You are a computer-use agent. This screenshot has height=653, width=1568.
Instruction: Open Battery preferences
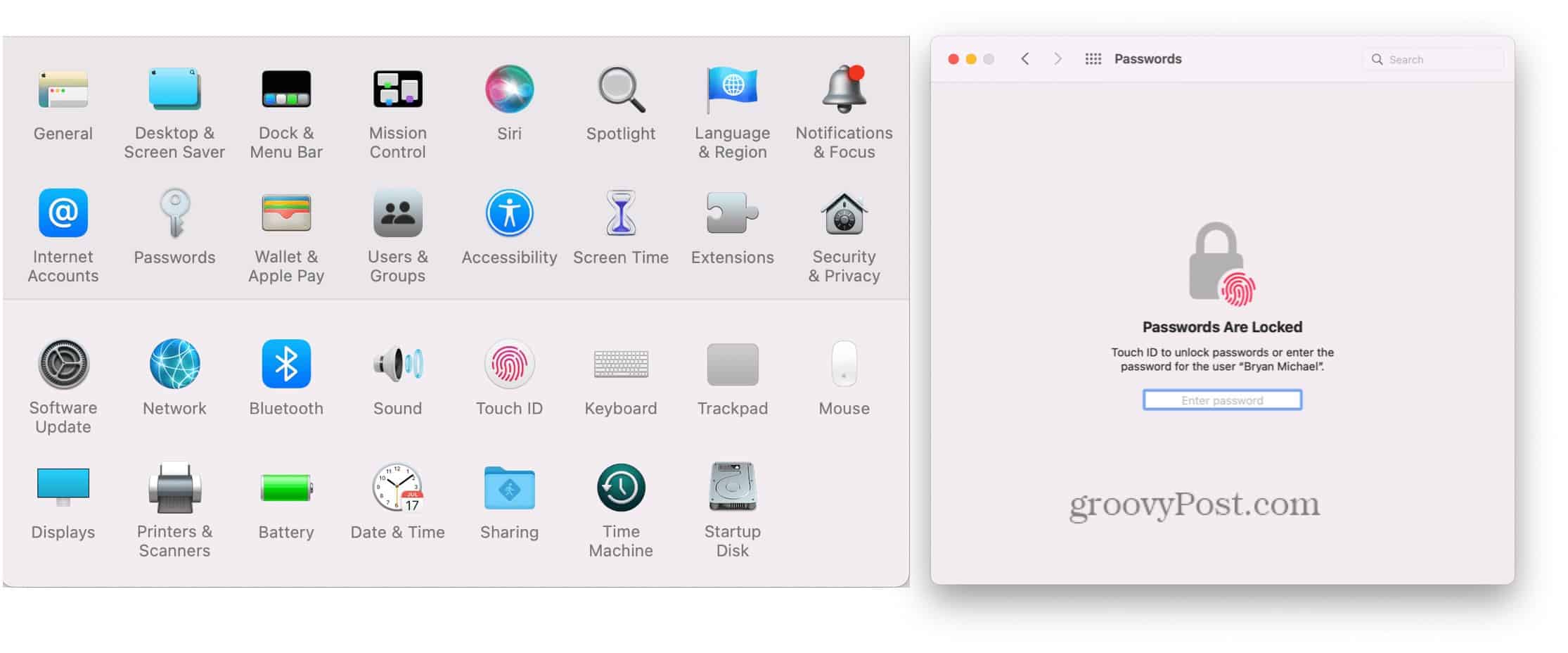point(286,487)
